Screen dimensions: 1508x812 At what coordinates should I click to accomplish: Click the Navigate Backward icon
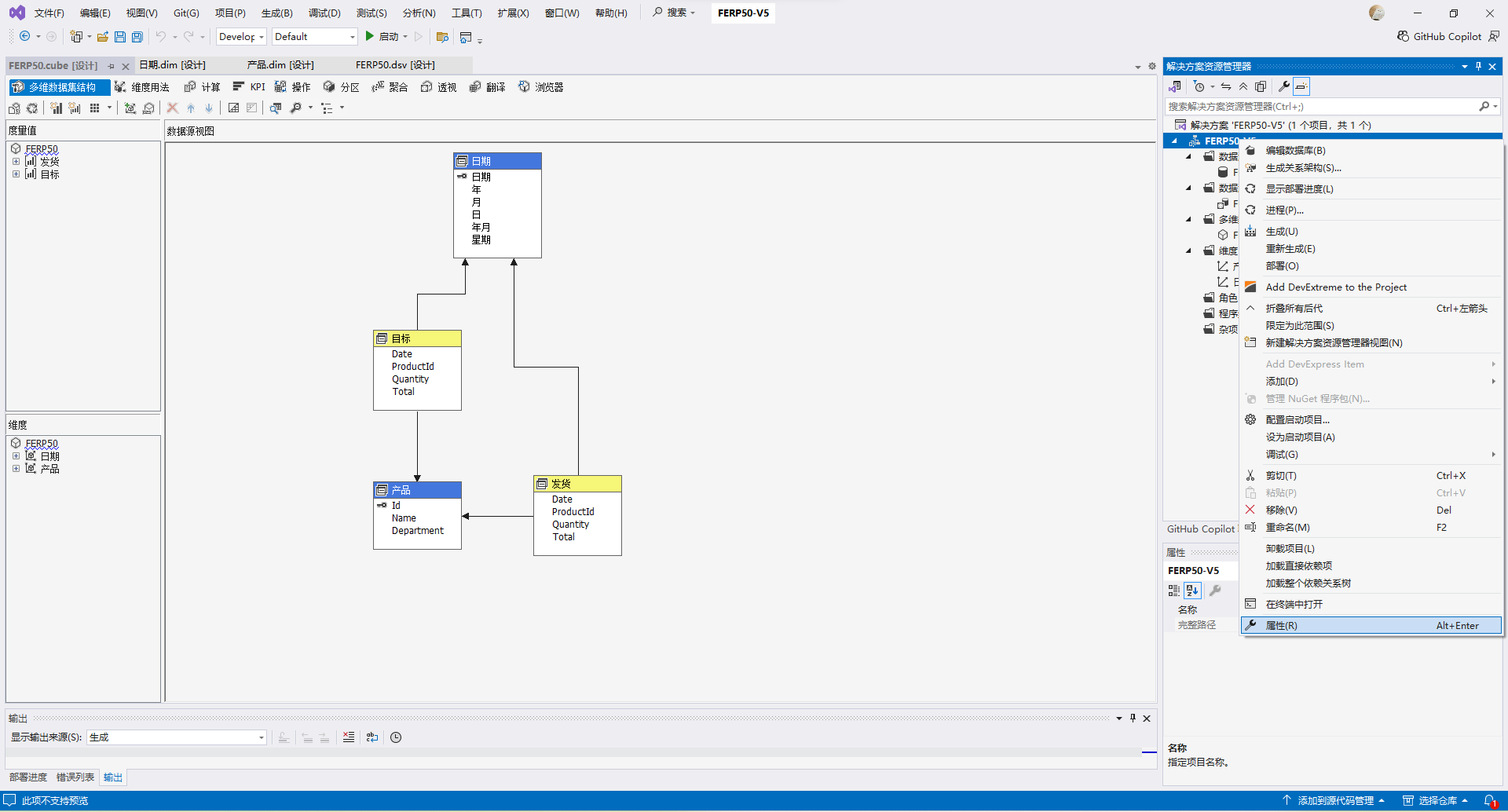(25, 37)
